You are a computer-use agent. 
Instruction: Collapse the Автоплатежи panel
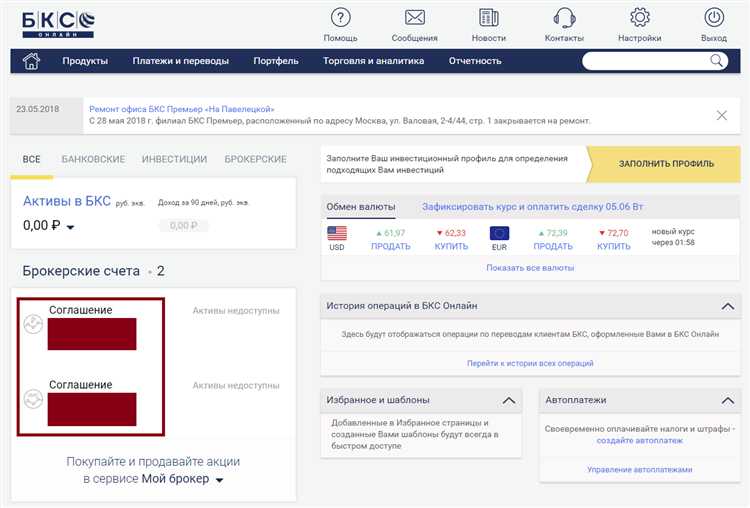(728, 400)
